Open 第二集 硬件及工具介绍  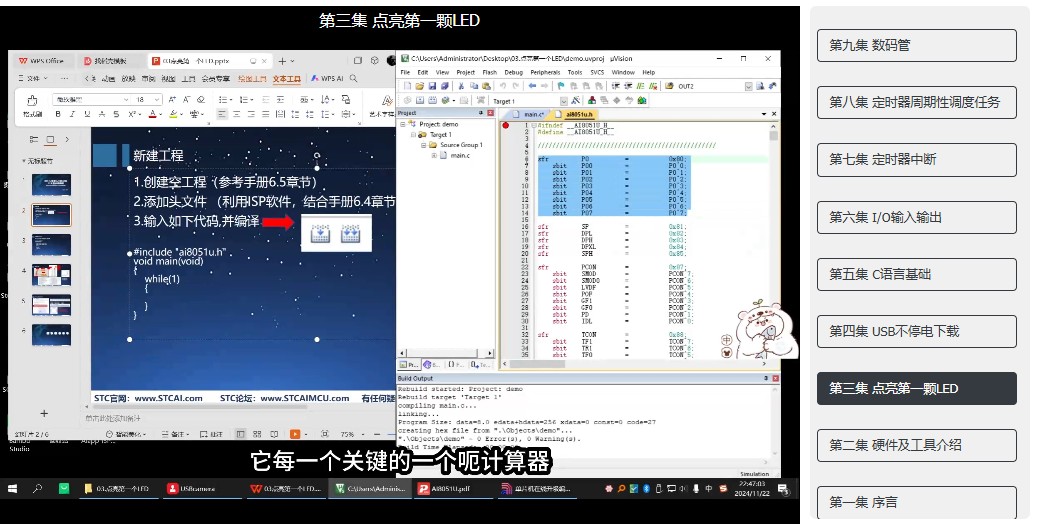click(916, 445)
